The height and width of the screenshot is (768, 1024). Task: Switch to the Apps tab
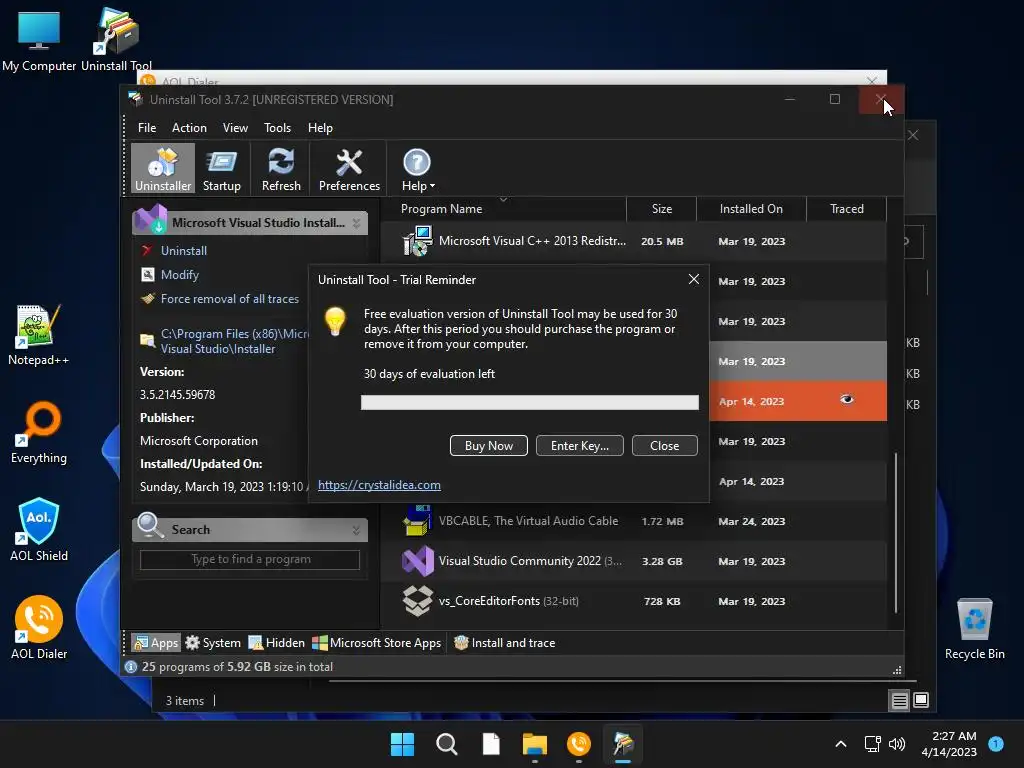156,643
